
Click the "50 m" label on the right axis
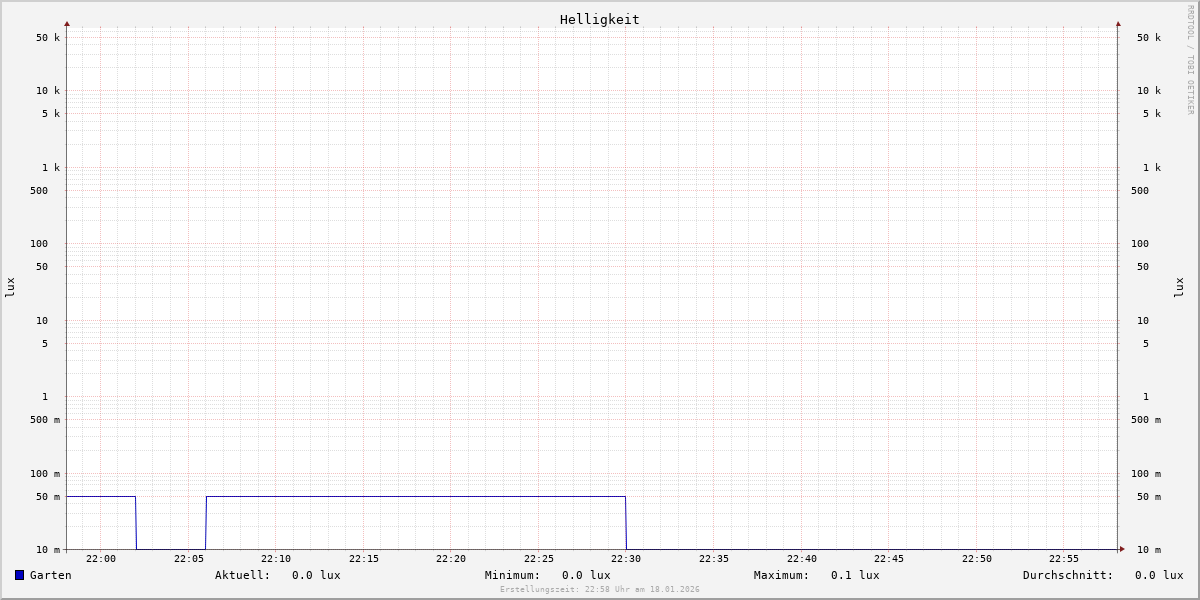click(1149, 497)
